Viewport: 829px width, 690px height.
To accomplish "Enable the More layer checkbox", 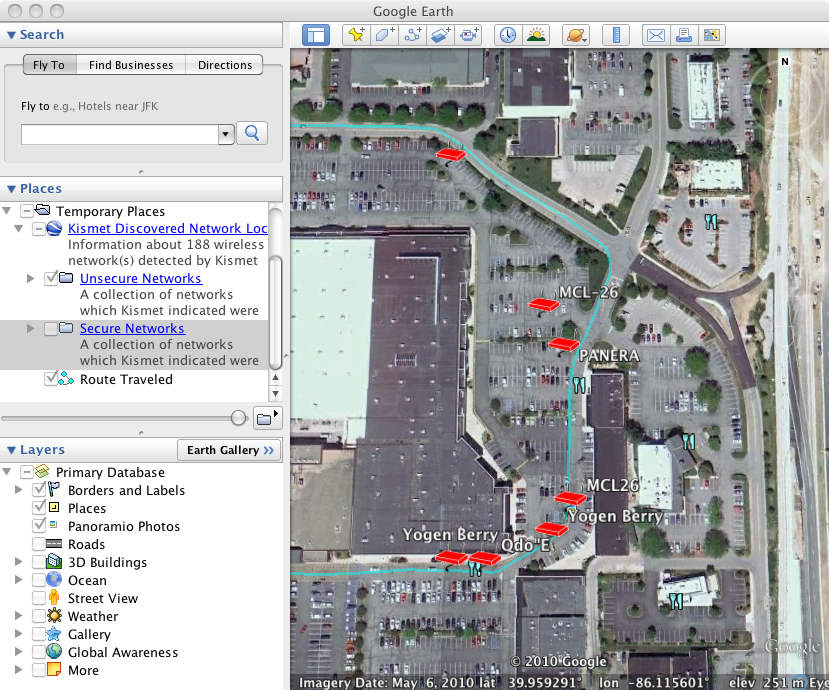I will click(39, 670).
